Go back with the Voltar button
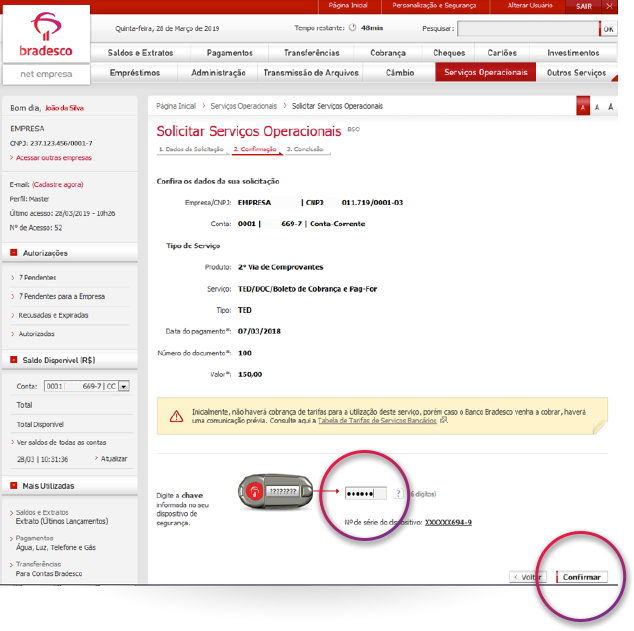 coord(528,578)
